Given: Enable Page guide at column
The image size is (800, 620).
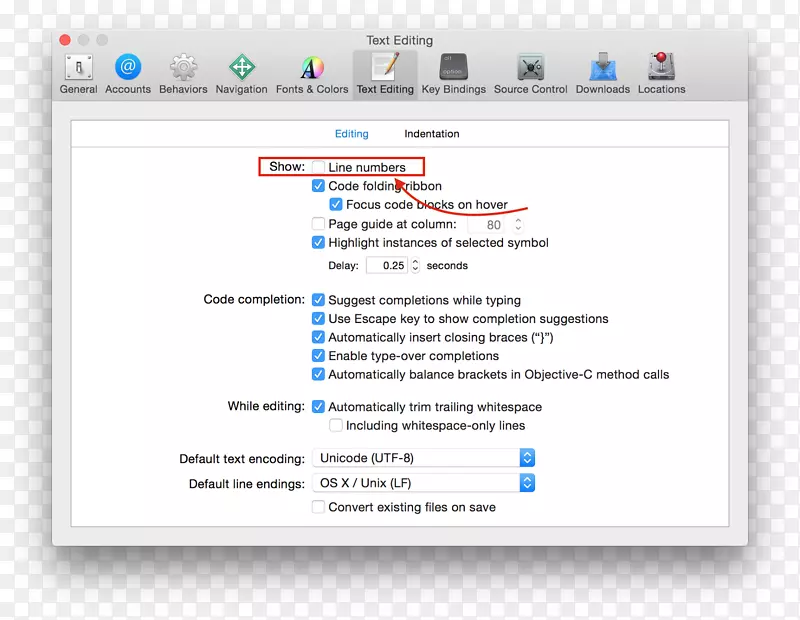Looking at the screenshot, I should pyautogui.click(x=319, y=224).
